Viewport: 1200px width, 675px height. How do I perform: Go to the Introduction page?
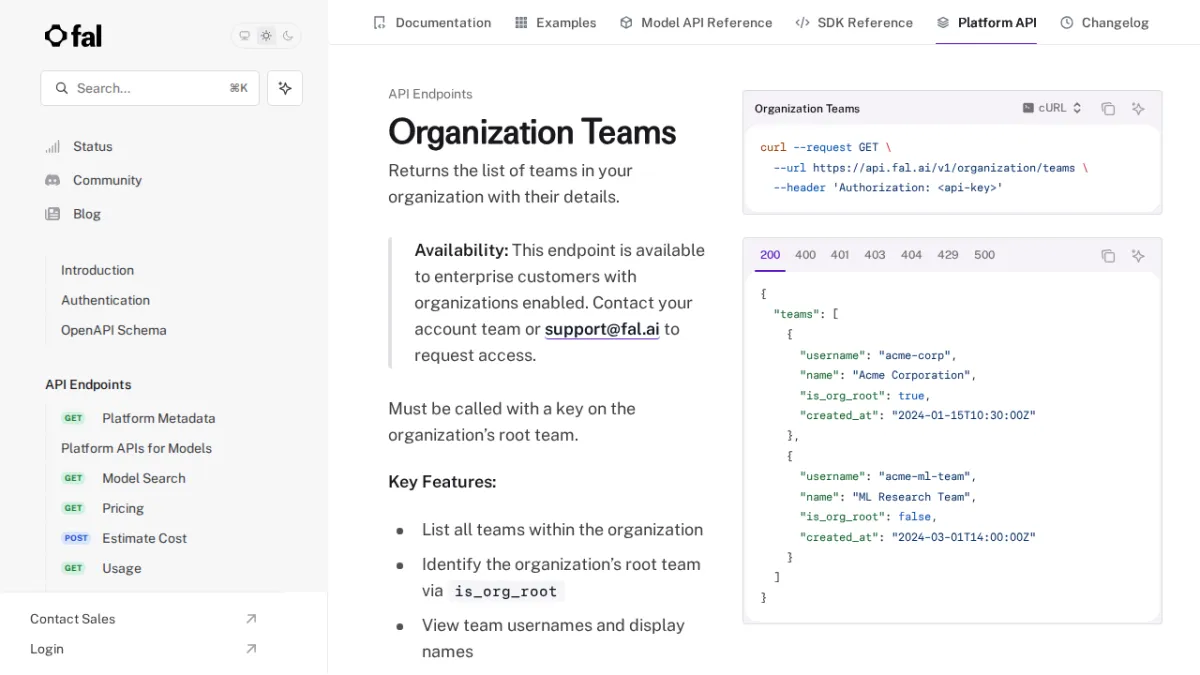97,270
